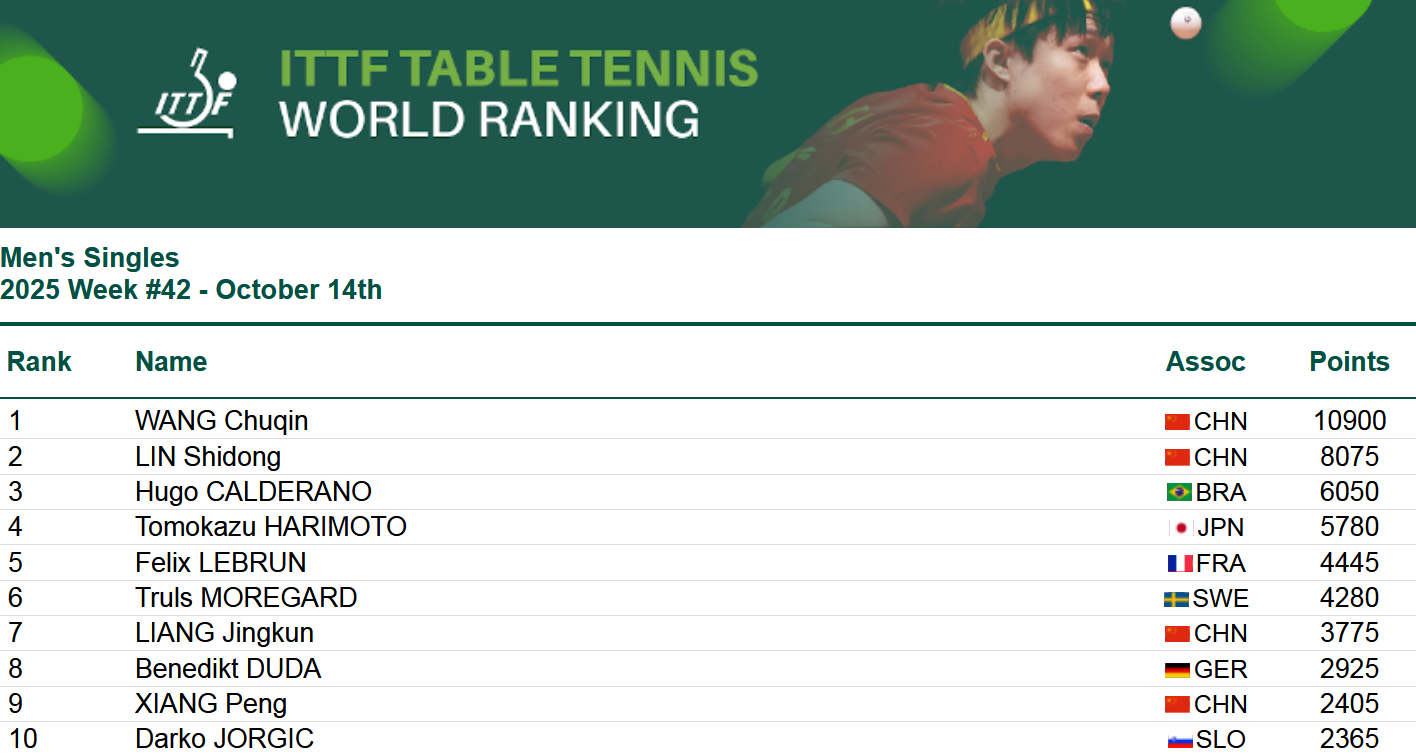The width and height of the screenshot is (1416, 755).
Task: Open player WANG Chuqin's name
Action: click(221, 421)
